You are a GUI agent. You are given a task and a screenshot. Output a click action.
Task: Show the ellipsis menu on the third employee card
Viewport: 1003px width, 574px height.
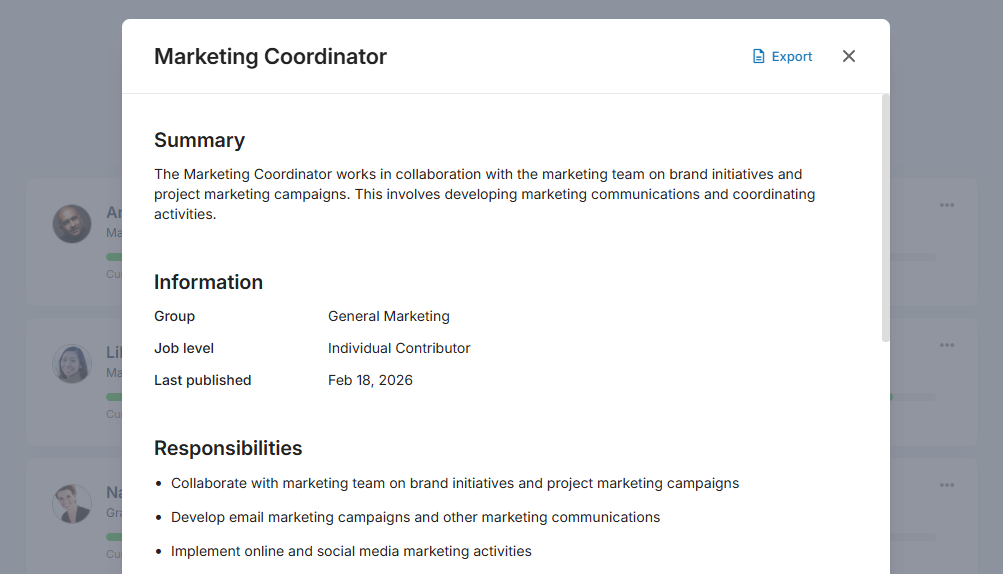(946, 485)
